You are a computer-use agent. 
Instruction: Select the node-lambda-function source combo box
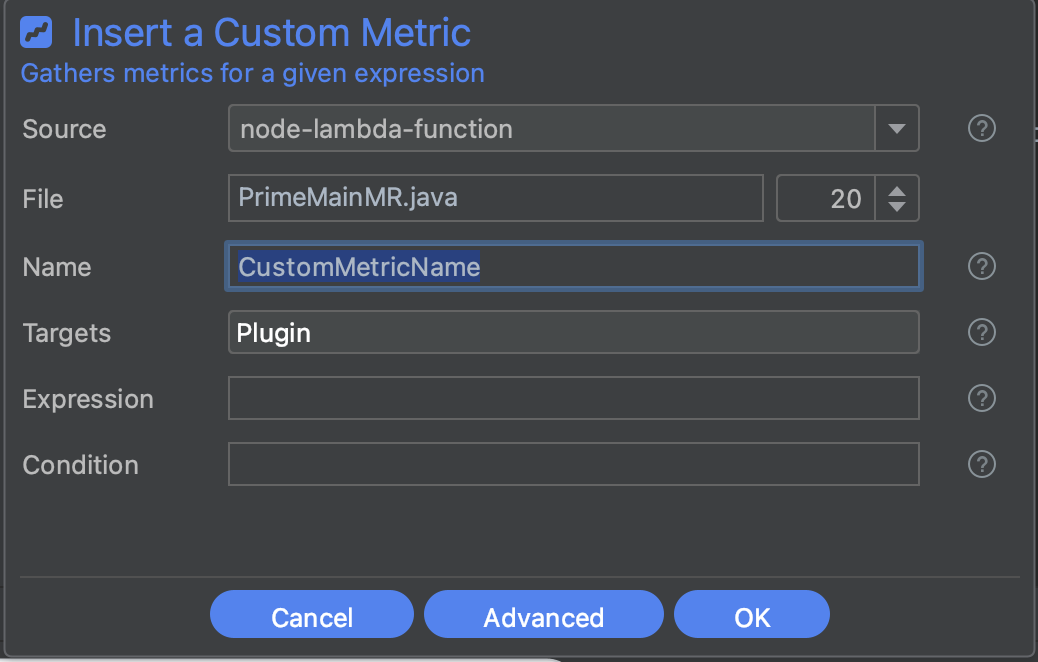[551, 129]
